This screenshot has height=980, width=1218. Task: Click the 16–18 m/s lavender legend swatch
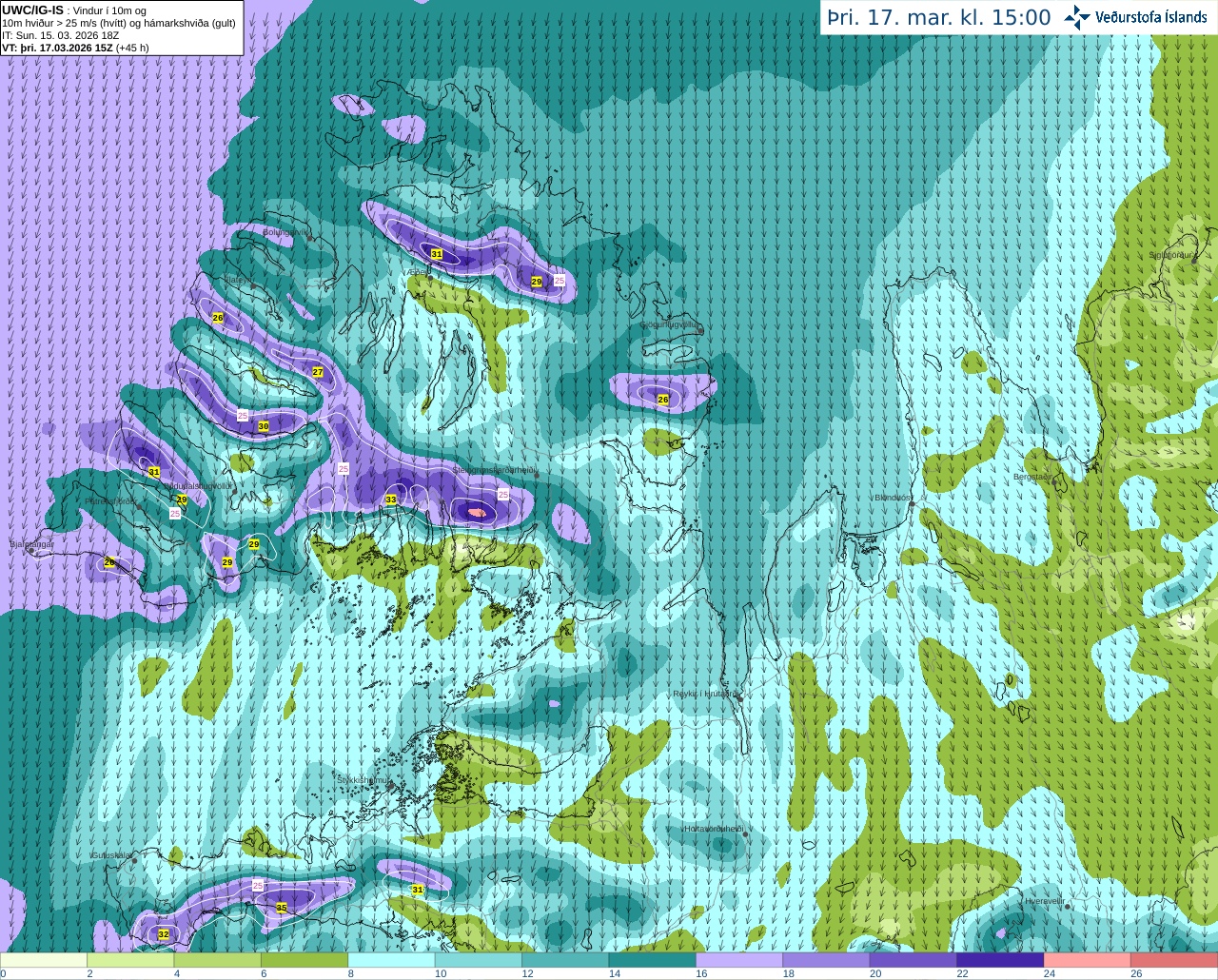(739, 960)
